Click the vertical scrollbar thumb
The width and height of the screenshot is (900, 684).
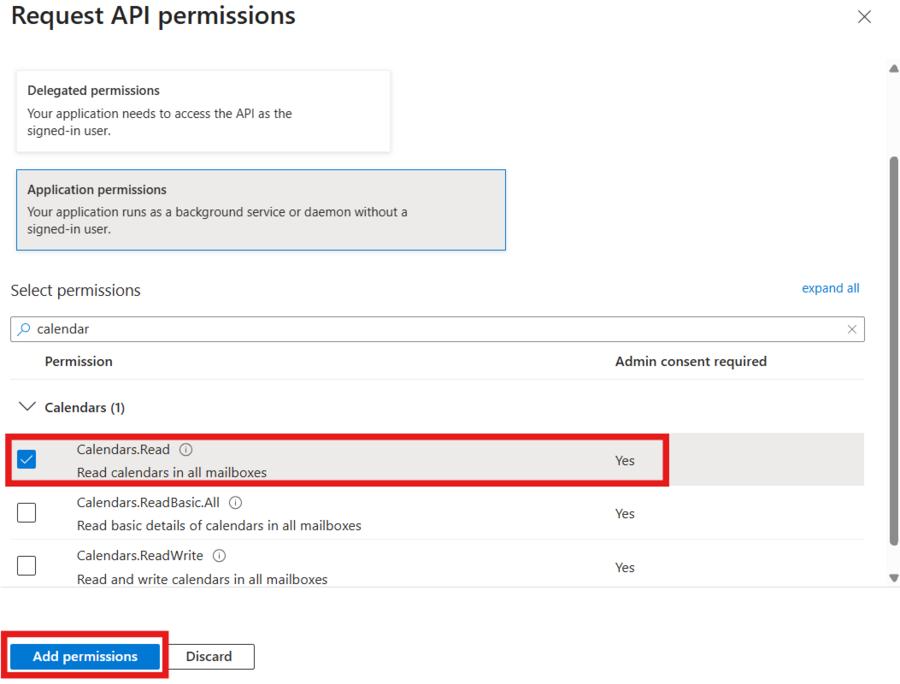click(x=894, y=351)
